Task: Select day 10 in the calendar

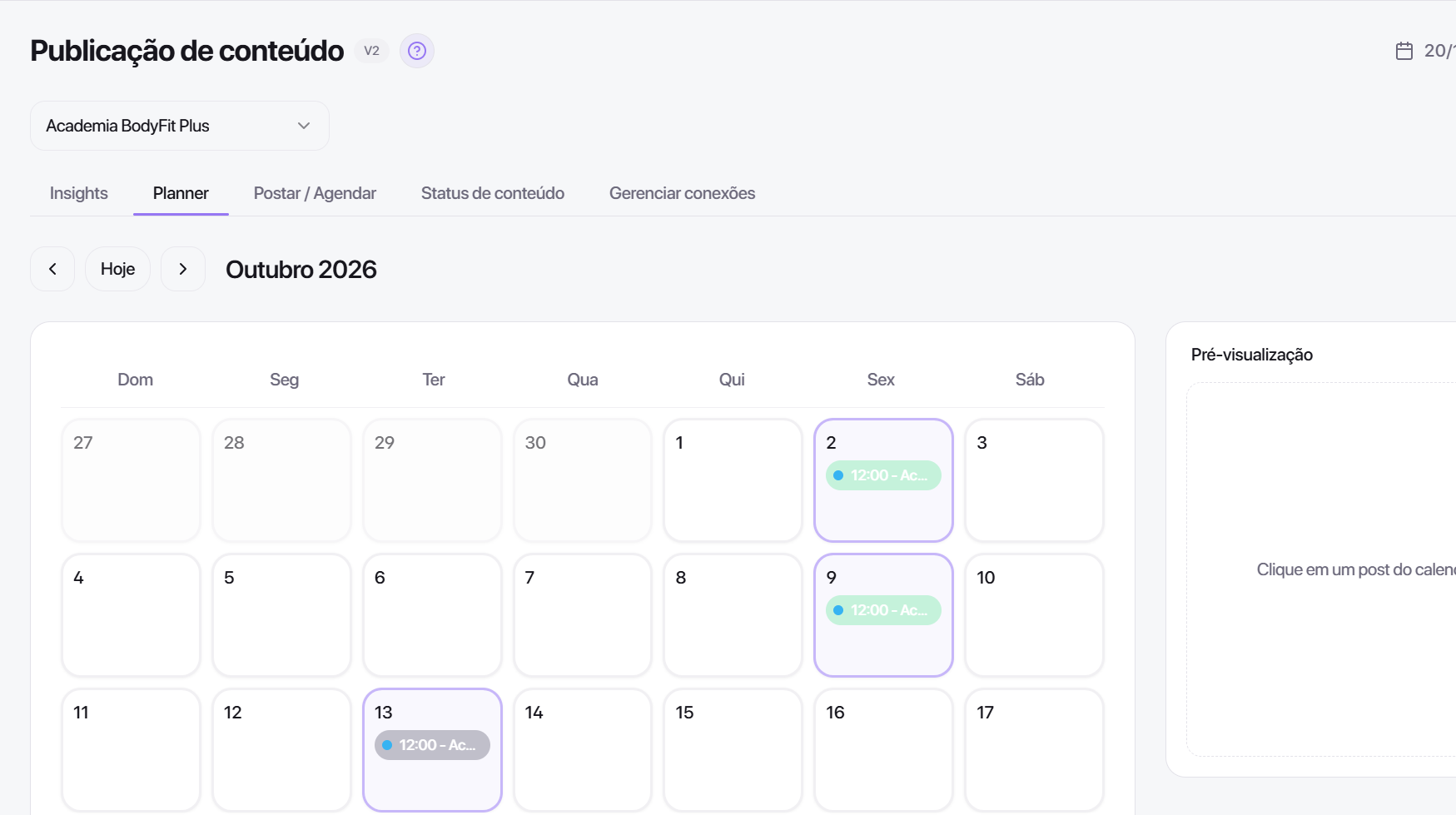Action: (1034, 615)
